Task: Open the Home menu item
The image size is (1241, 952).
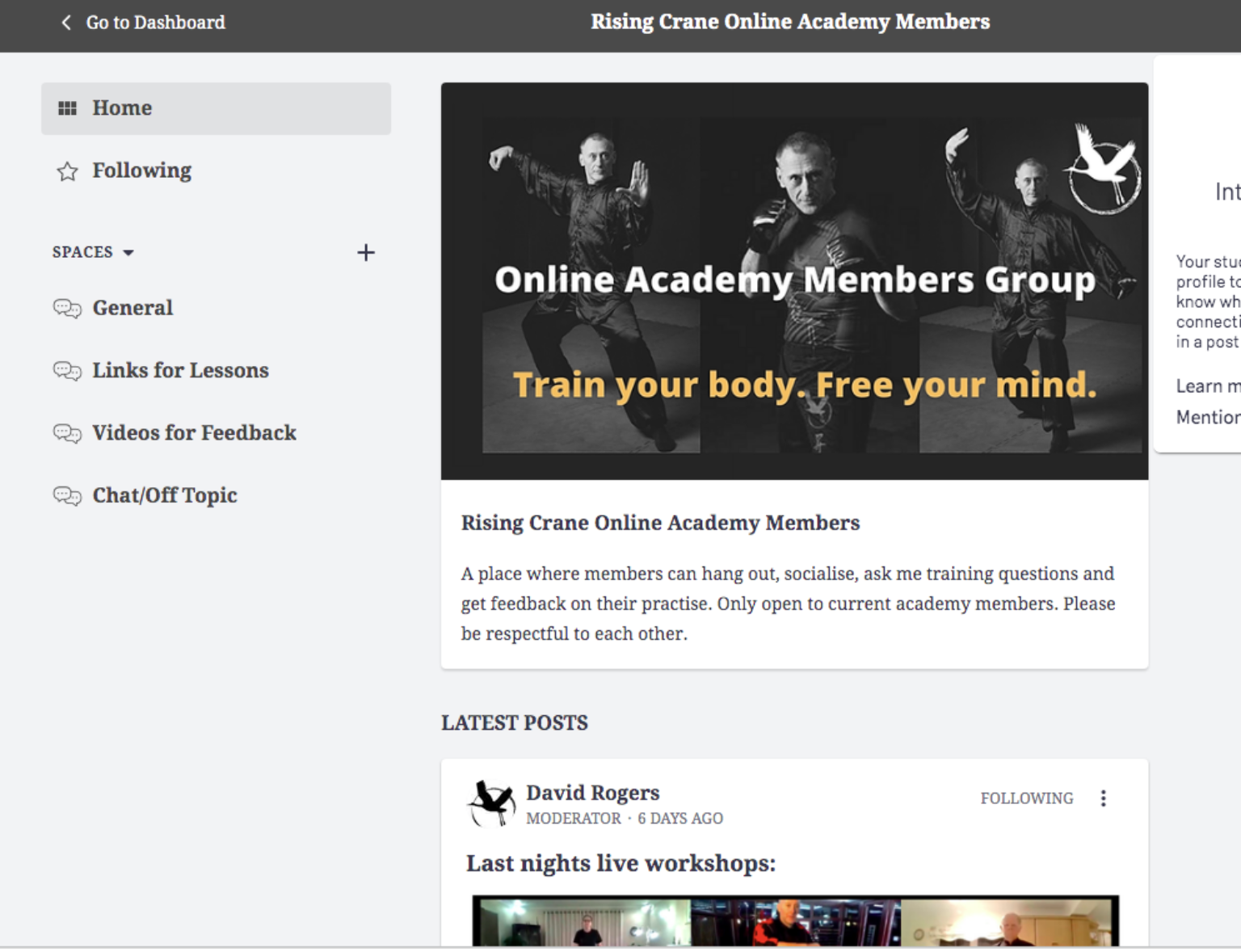Action: [216, 108]
